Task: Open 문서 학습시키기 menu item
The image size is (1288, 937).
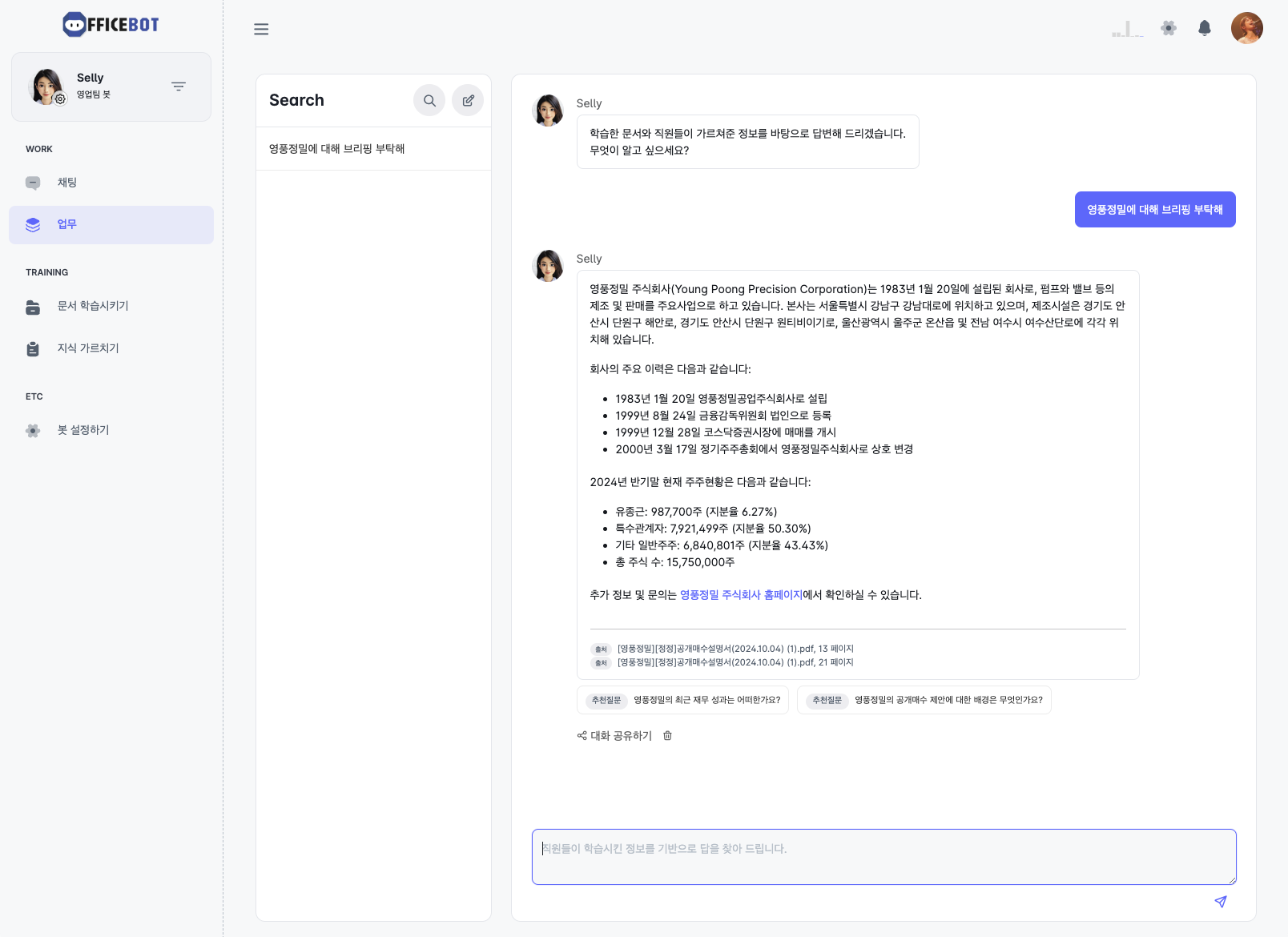Action: click(x=111, y=306)
